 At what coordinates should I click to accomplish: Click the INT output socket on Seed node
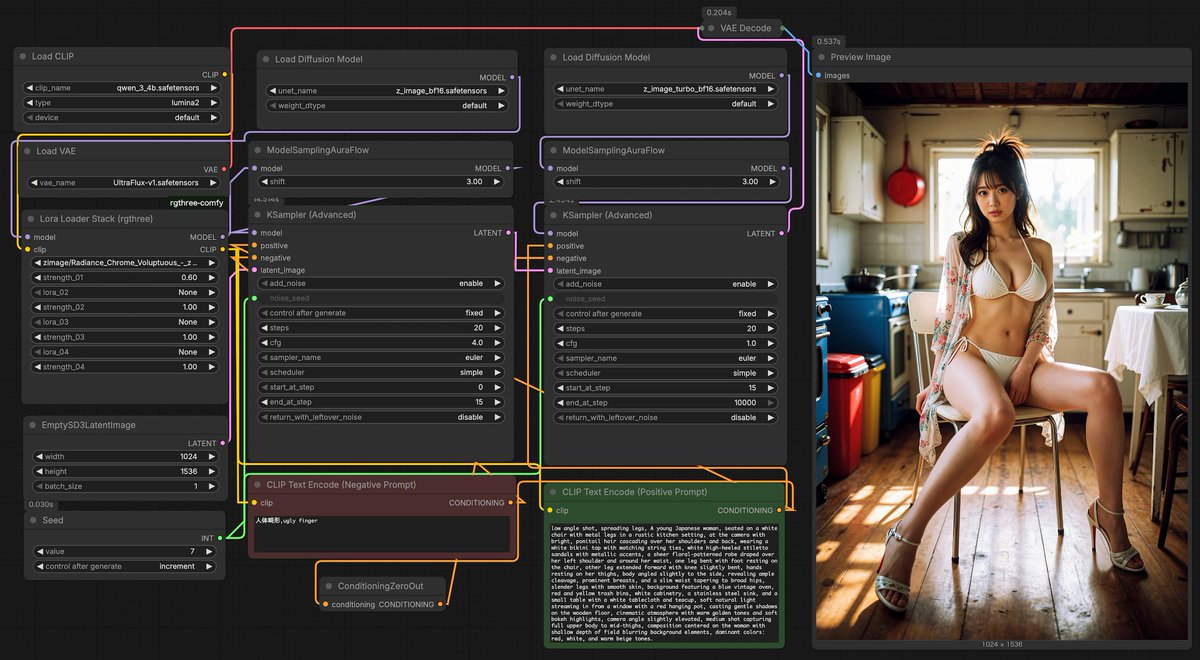[221, 538]
